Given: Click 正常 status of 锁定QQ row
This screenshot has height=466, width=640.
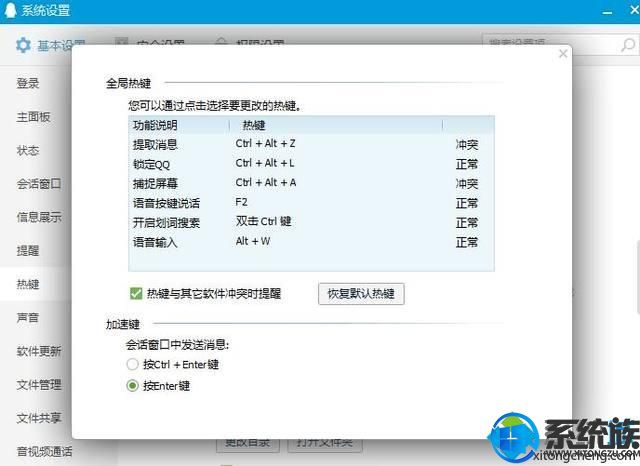Looking at the screenshot, I should pyautogui.click(x=467, y=164).
